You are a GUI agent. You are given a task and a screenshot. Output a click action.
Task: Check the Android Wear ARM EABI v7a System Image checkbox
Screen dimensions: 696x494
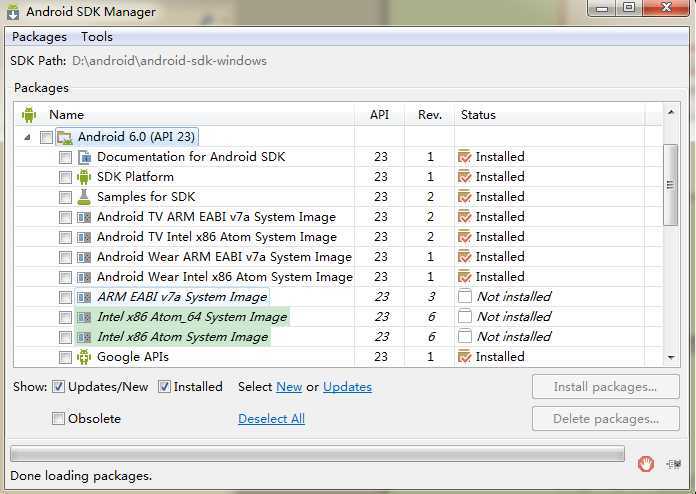click(65, 257)
